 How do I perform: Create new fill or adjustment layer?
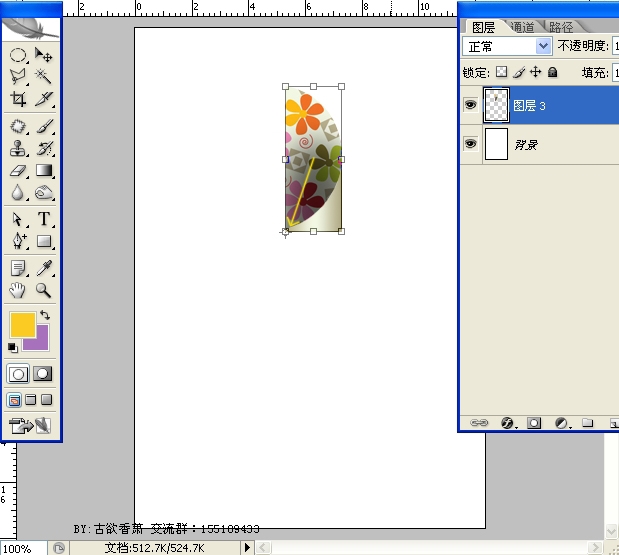pyautogui.click(x=562, y=423)
